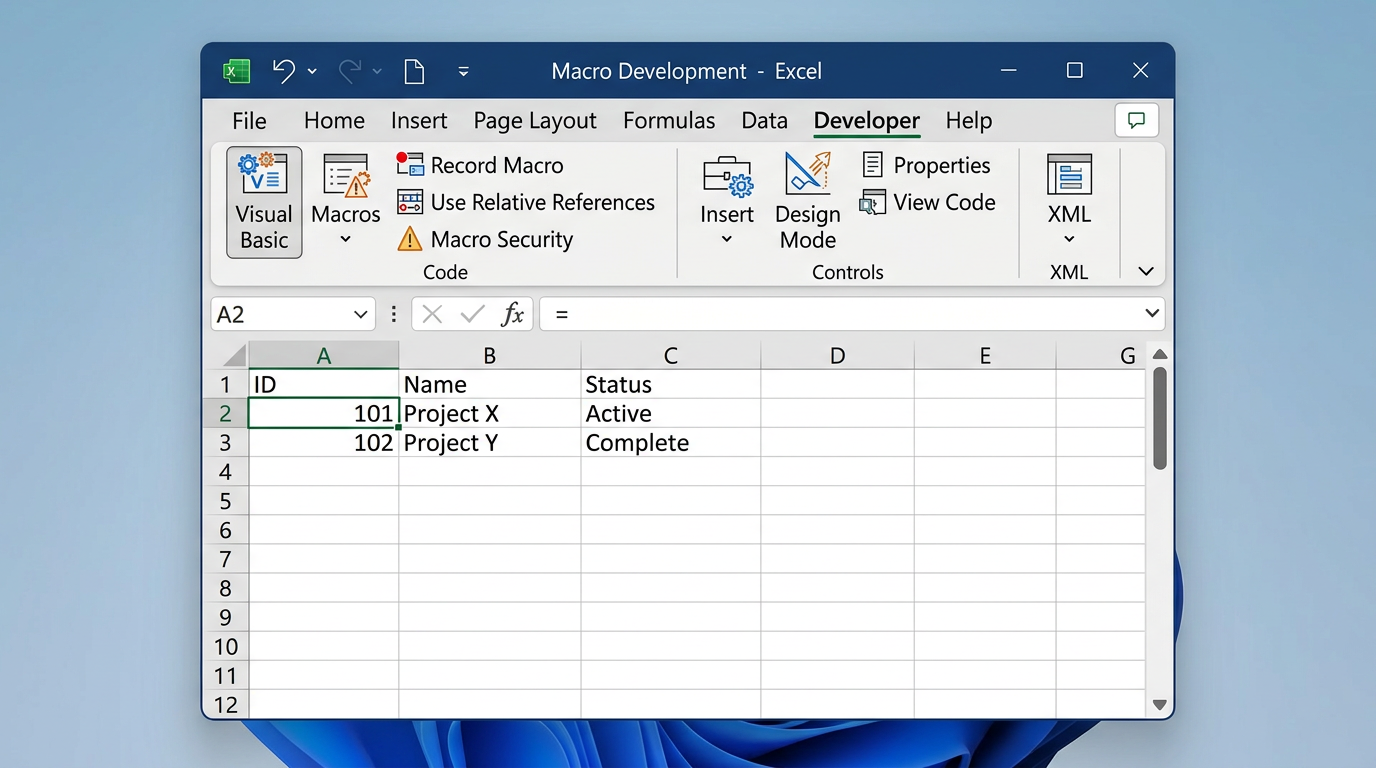This screenshot has width=1376, height=768.
Task: Click the Insert Function fx icon
Action: [x=512, y=314]
